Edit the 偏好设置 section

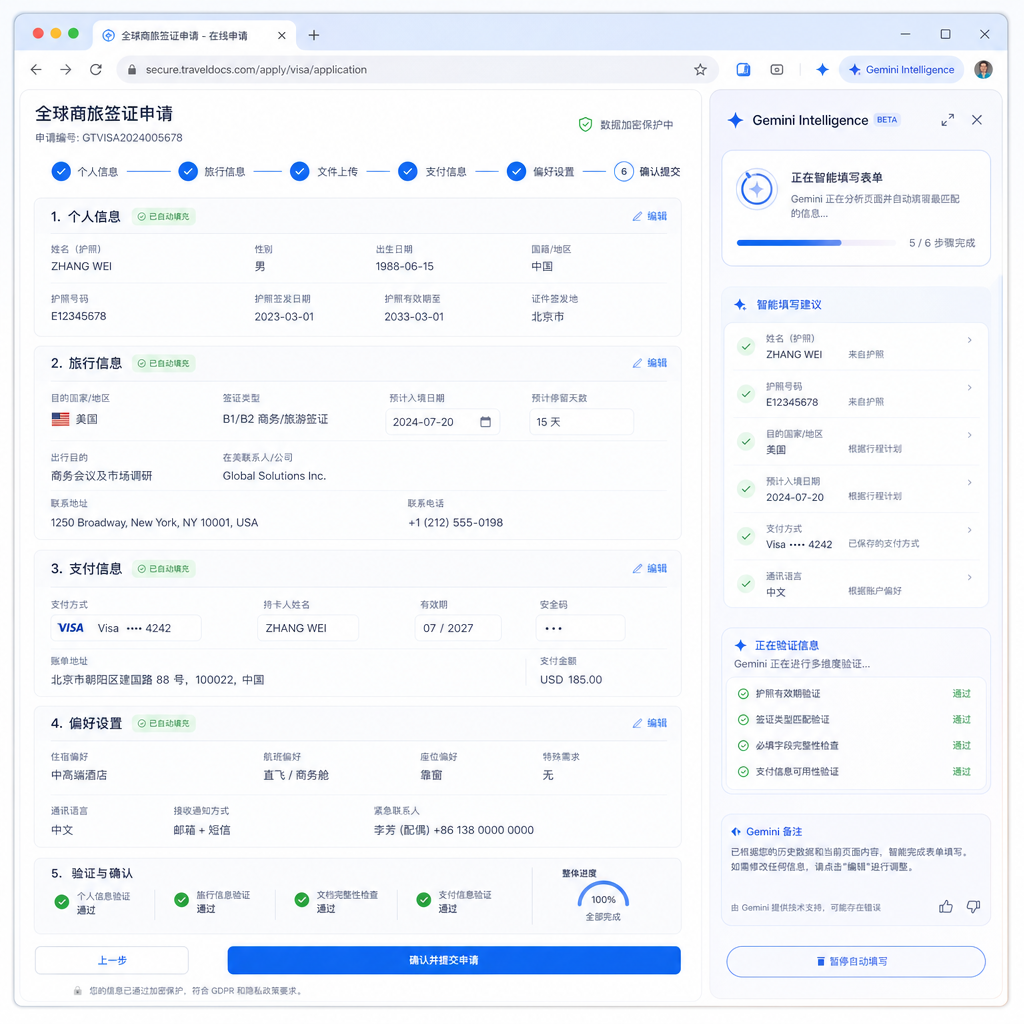pos(650,724)
